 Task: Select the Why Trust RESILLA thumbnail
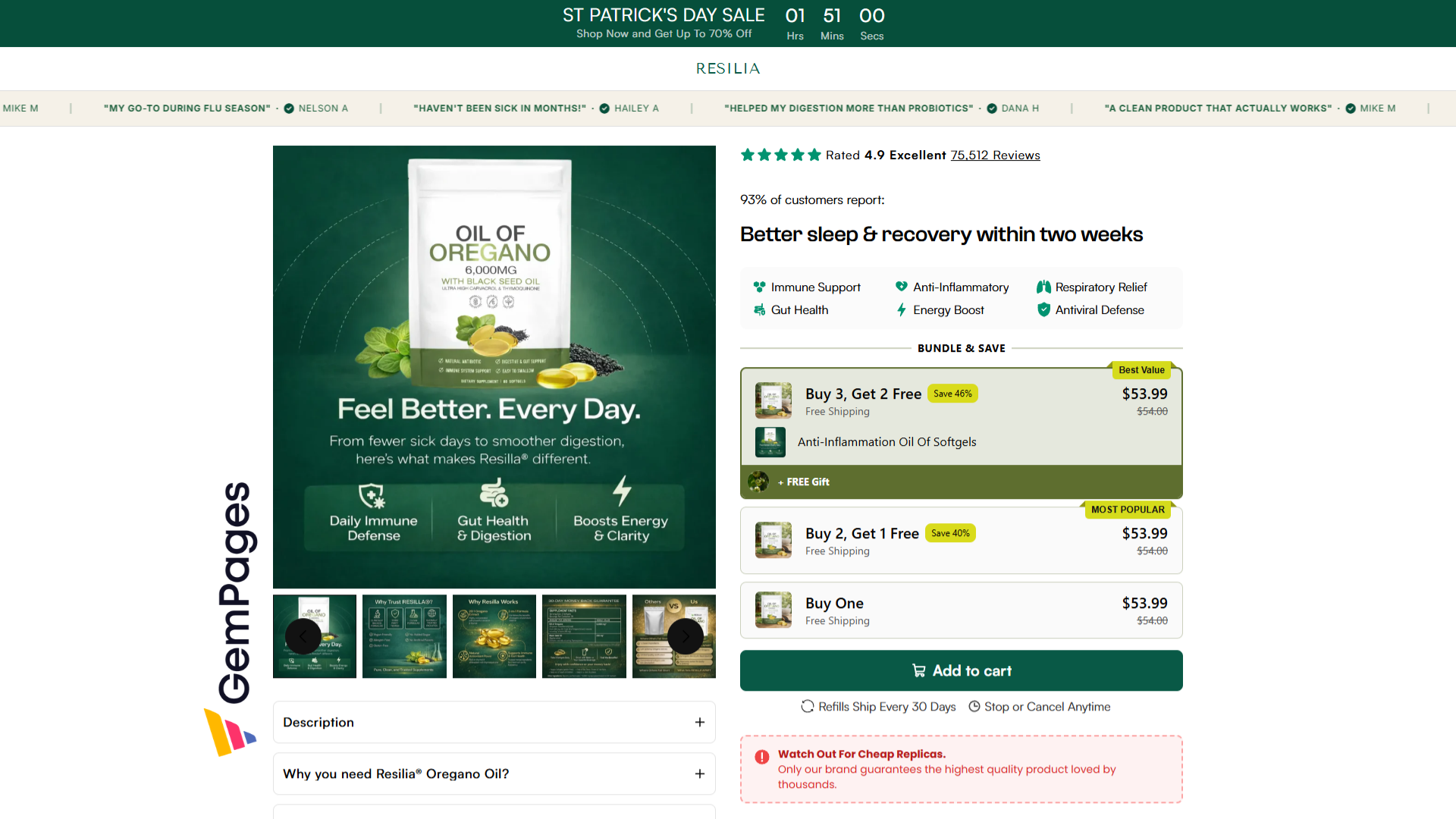[404, 636]
